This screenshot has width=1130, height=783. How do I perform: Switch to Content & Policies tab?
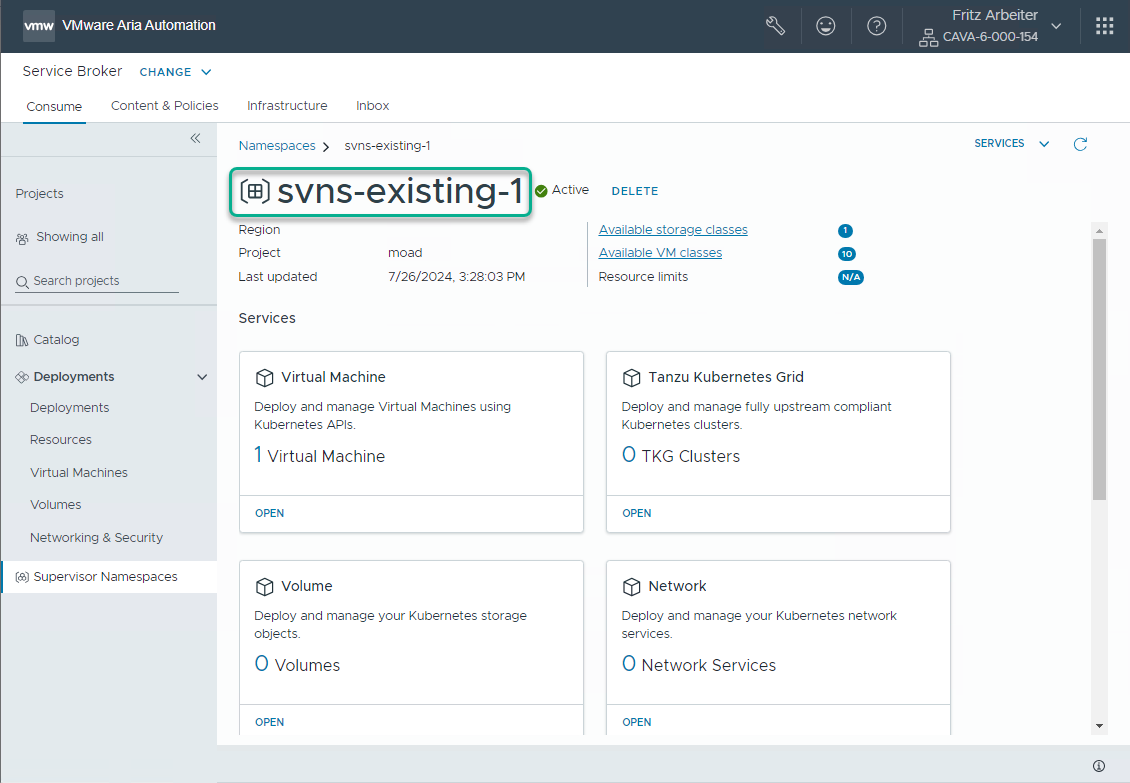[164, 105]
